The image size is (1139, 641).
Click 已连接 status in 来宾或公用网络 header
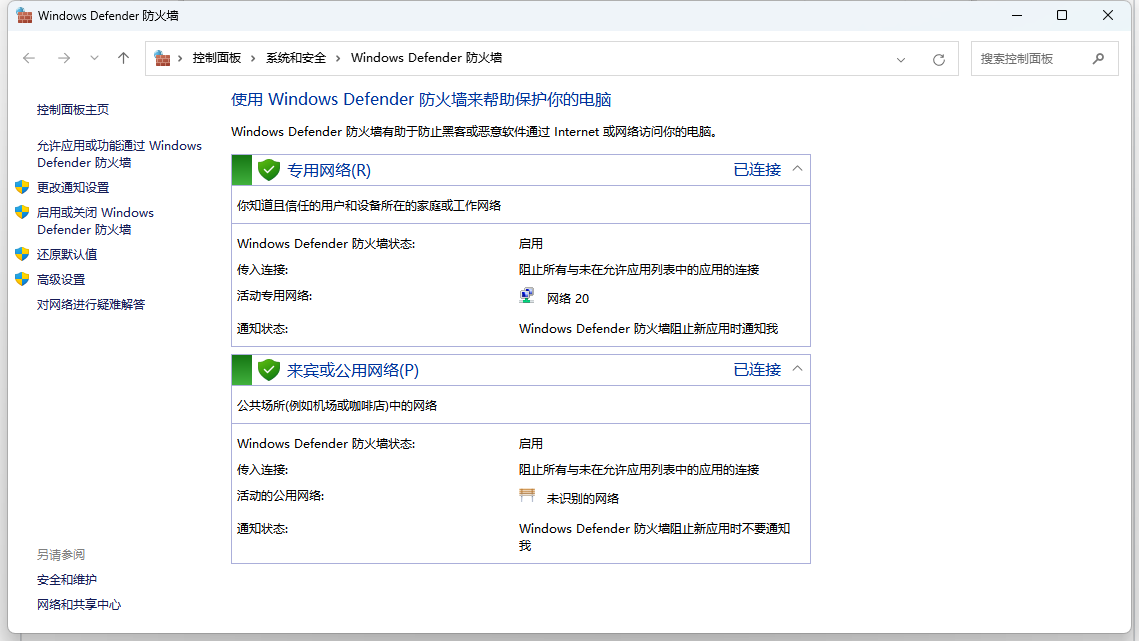tap(757, 369)
